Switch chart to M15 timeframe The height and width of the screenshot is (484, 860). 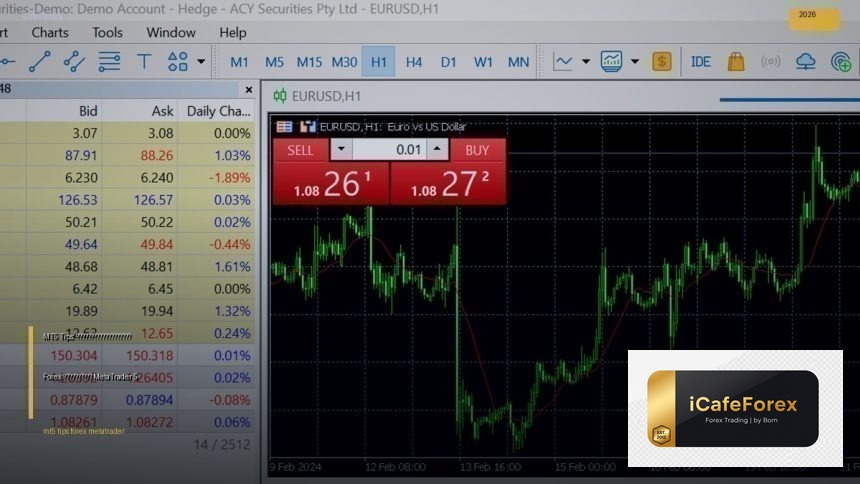pyautogui.click(x=309, y=62)
